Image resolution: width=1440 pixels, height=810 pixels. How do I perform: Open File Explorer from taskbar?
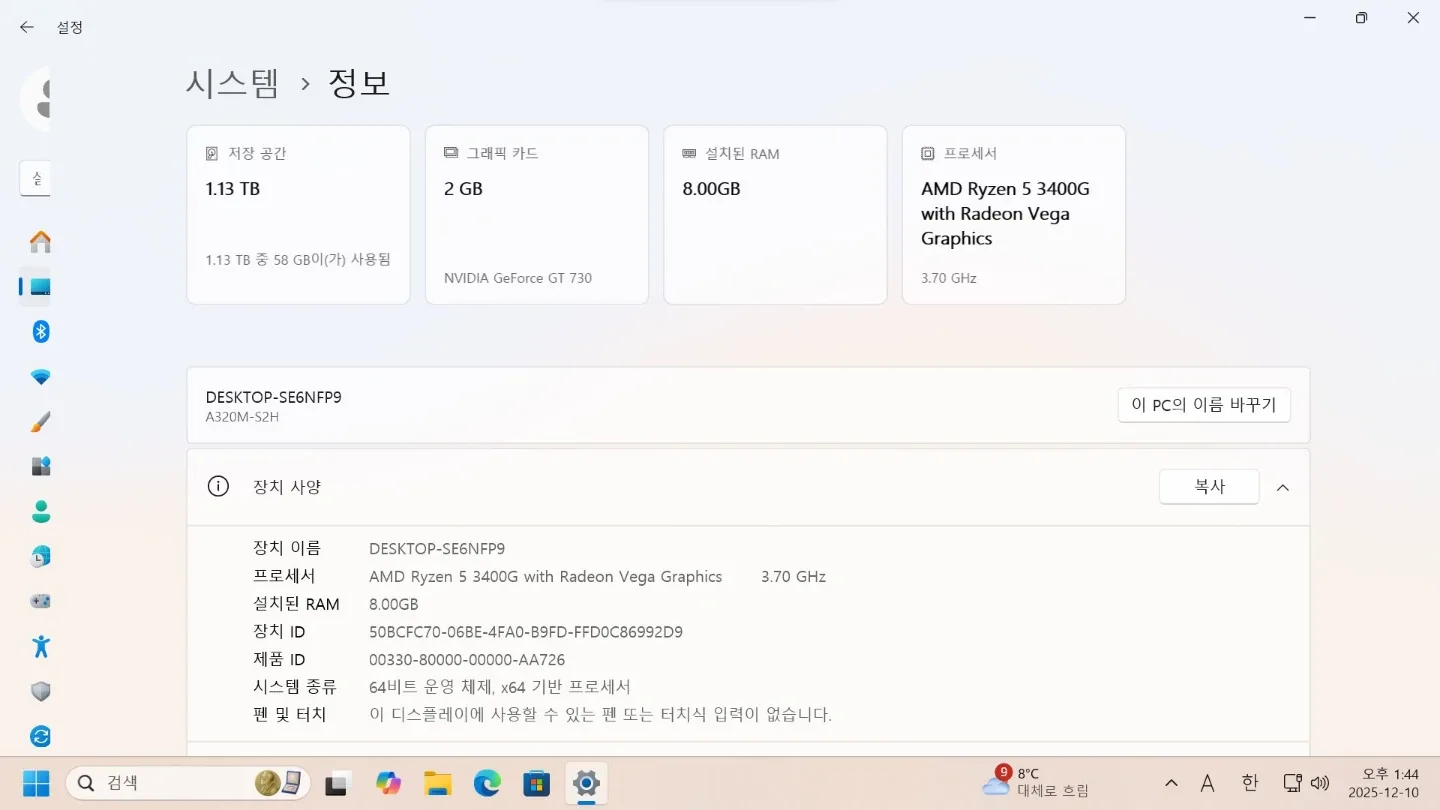[437, 783]
